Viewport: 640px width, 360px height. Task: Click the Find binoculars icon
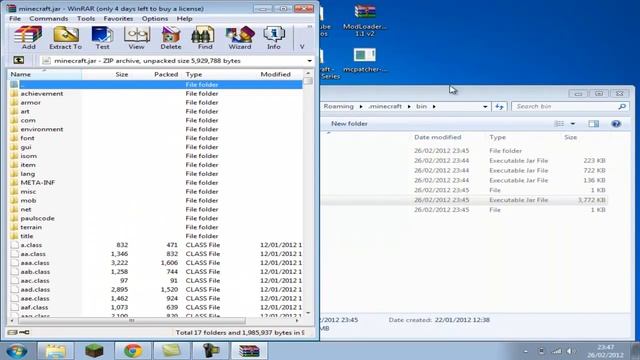[205, 38]
